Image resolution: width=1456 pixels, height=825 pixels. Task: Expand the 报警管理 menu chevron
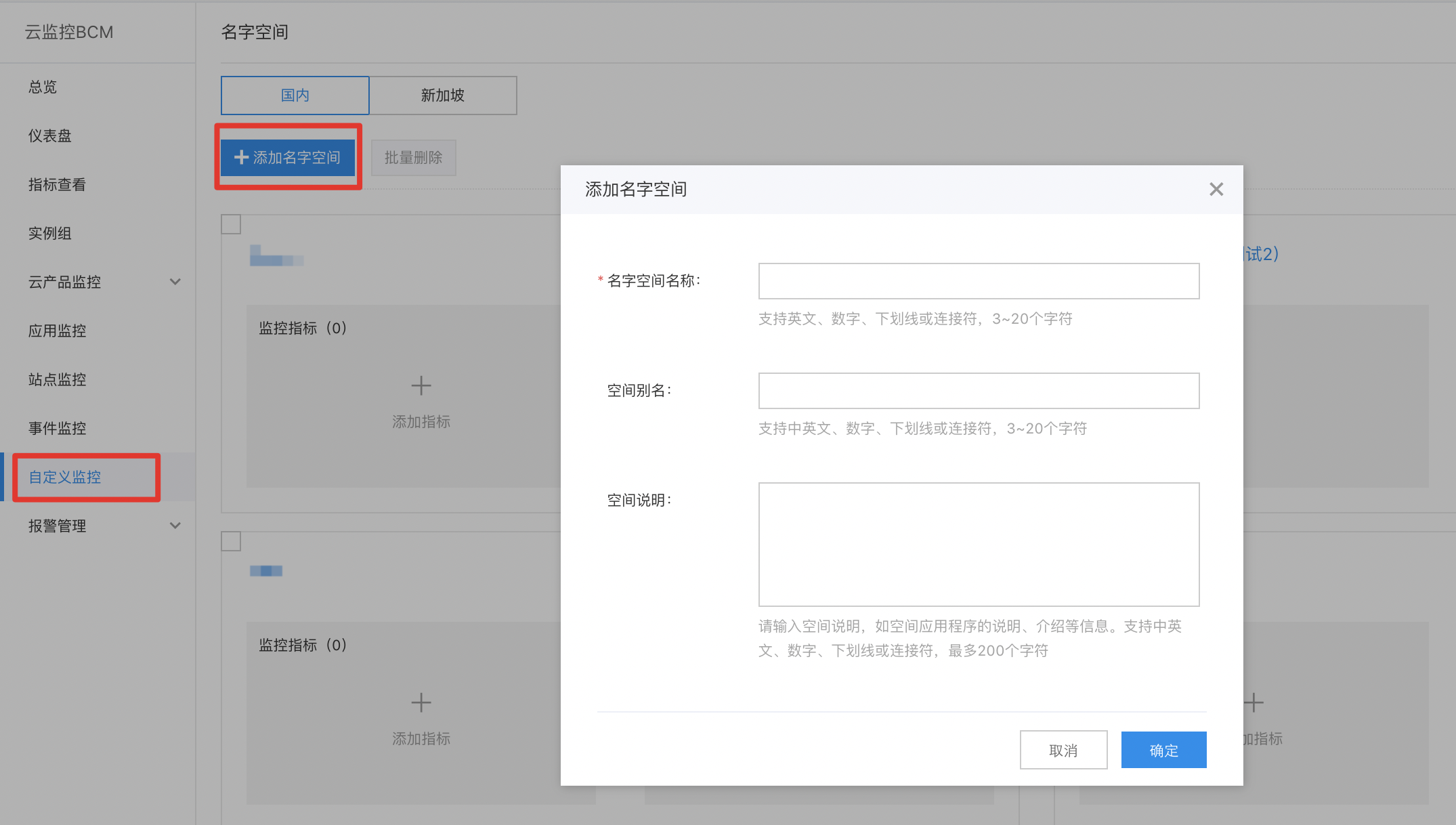point(175,526)
